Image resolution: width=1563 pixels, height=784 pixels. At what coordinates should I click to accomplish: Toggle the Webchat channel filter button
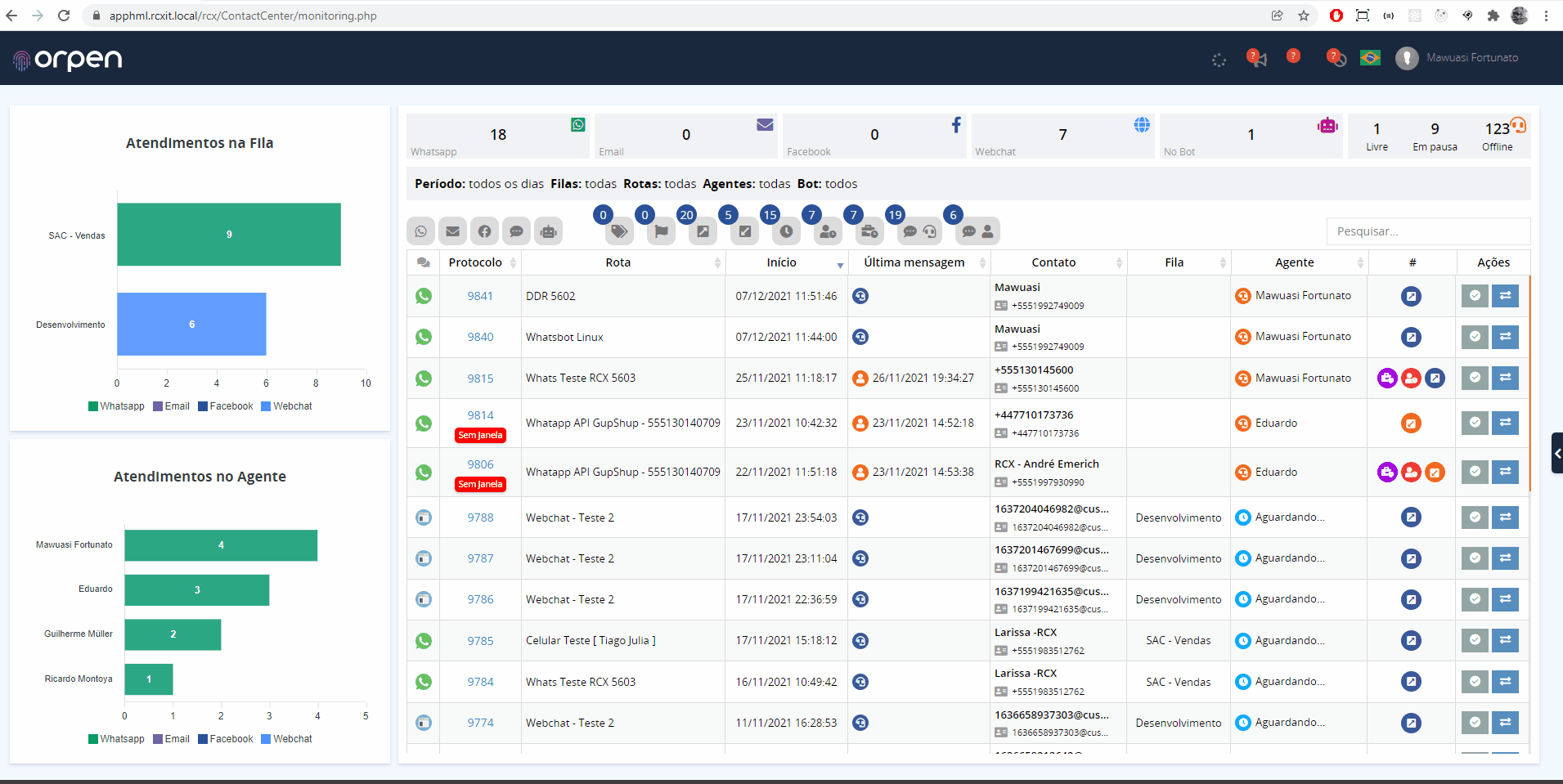click(x=516, y=231)
